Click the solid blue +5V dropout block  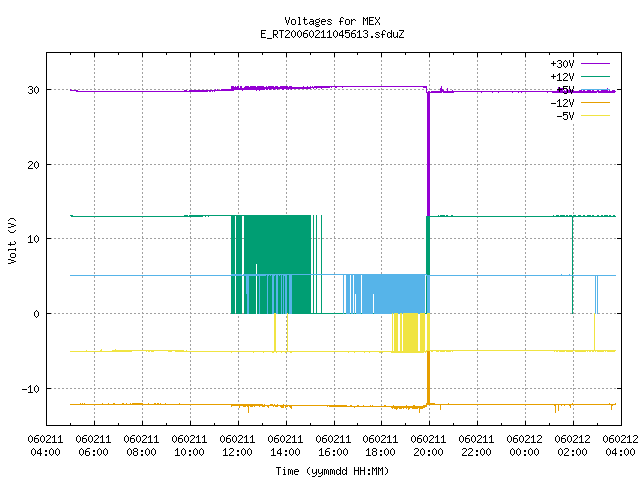click(394, 294)
